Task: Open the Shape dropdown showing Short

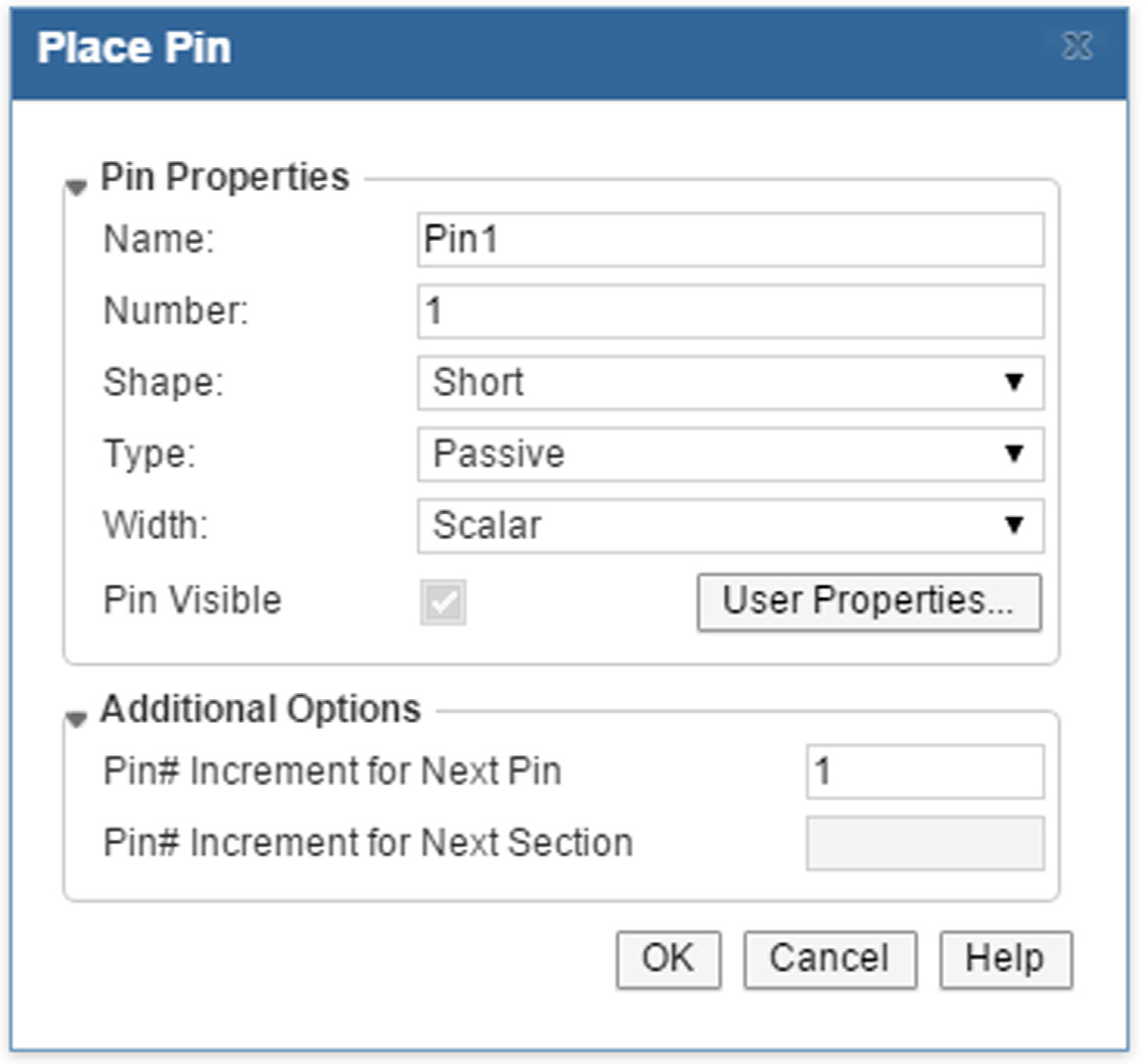Action: 730,383
